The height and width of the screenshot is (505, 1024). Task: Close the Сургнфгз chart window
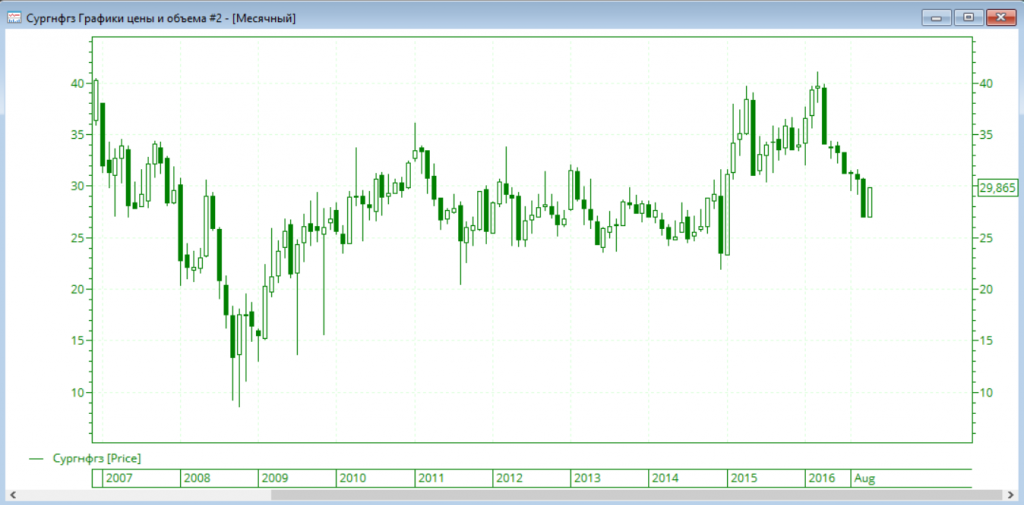[1000, 17]
